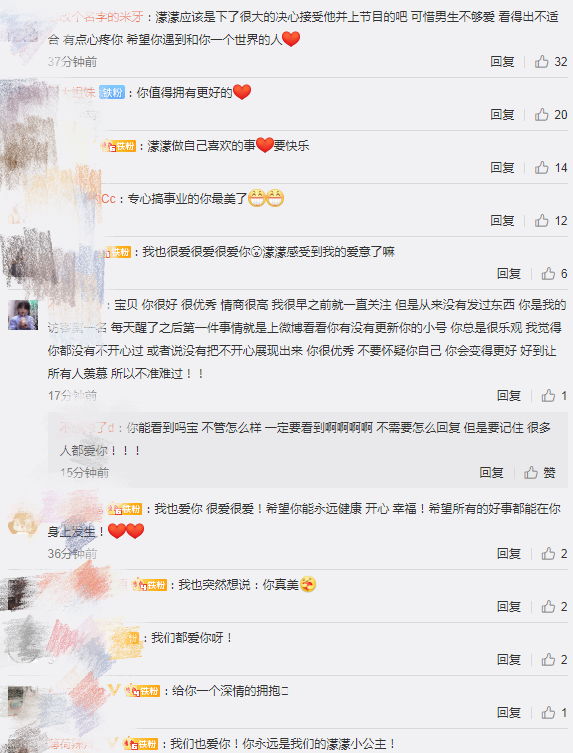Like the comment '给你一个深情的拥抱'

(554, 713)
